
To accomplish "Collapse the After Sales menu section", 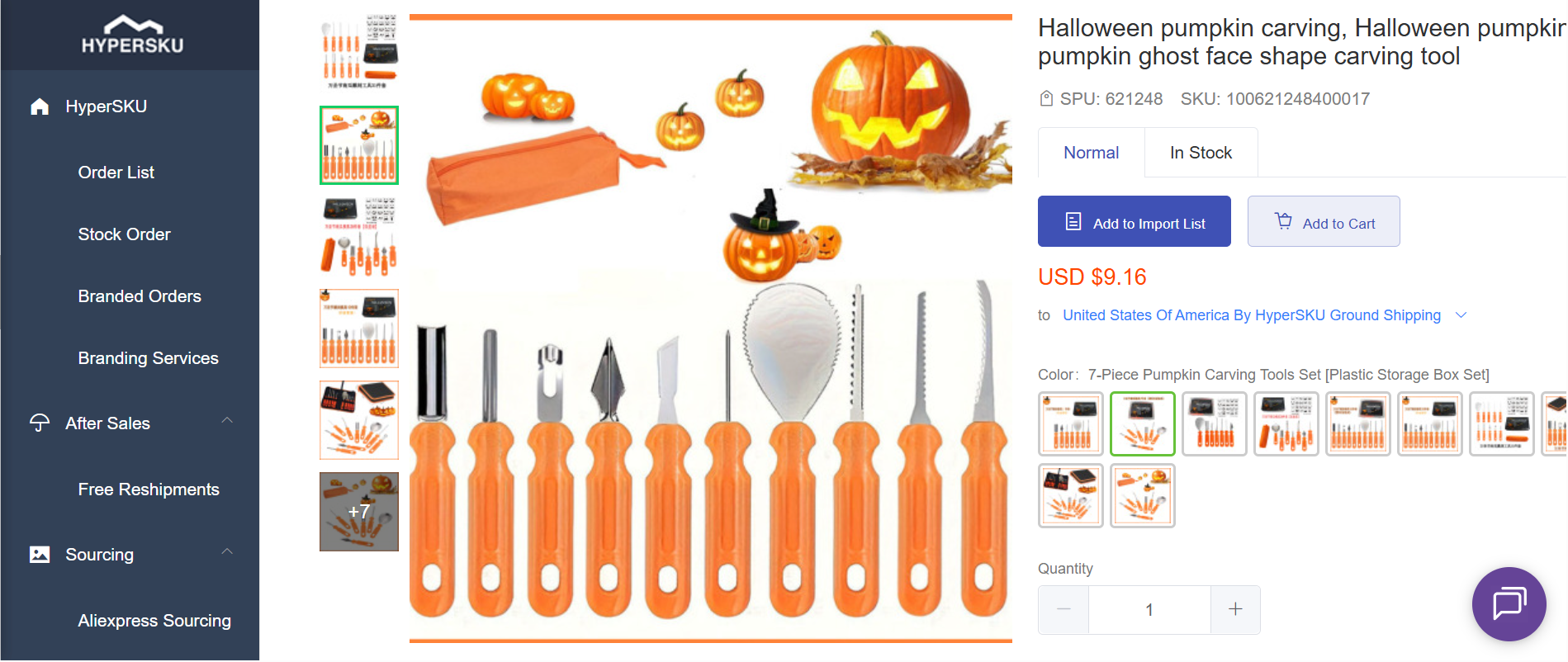I will tap(227, 421).
